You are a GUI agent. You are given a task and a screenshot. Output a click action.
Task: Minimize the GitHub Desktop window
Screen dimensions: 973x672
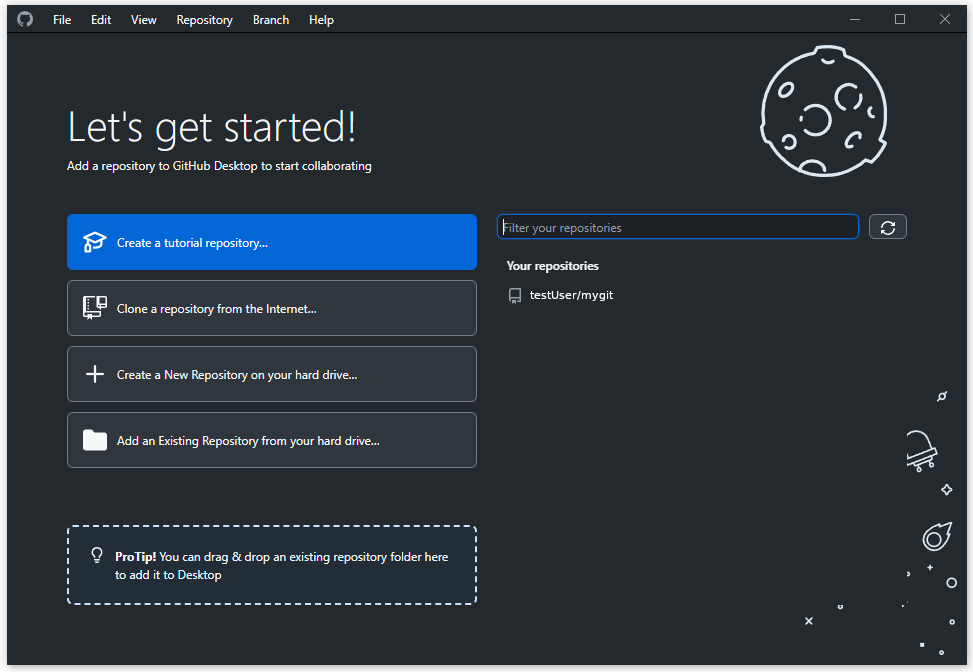click(x=854, y=19)
